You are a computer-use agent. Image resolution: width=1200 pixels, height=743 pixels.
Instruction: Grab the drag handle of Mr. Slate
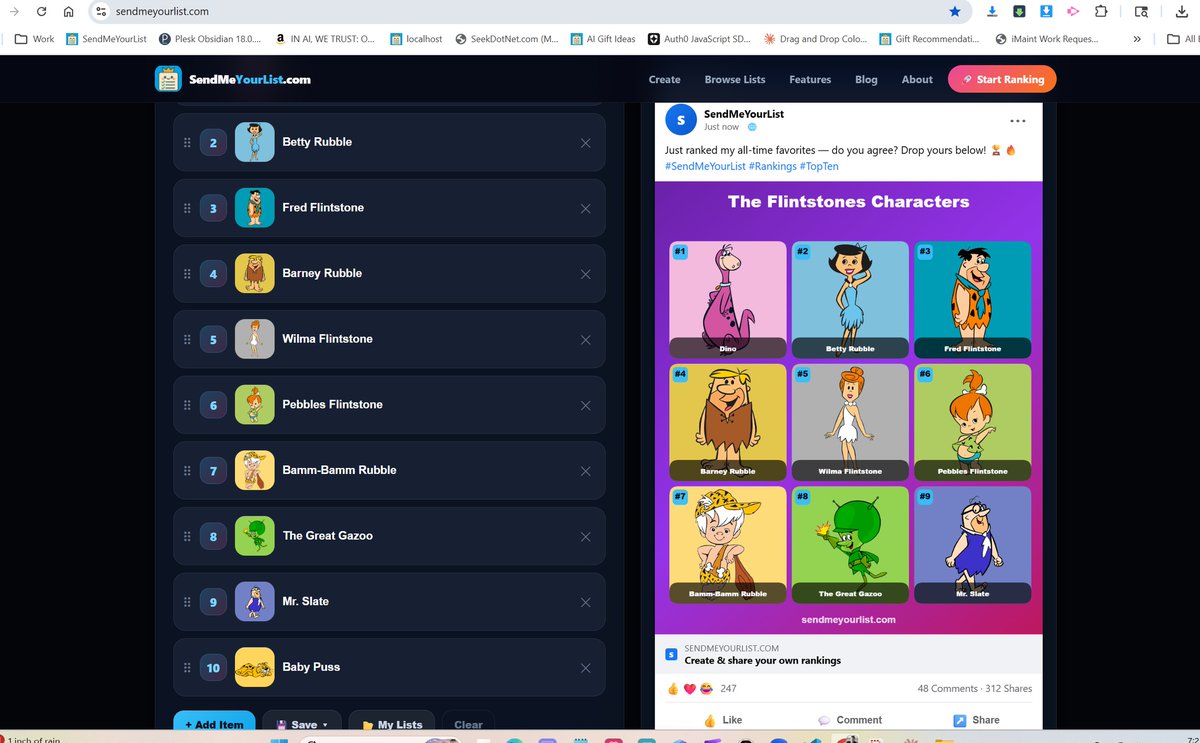[187, 602]
